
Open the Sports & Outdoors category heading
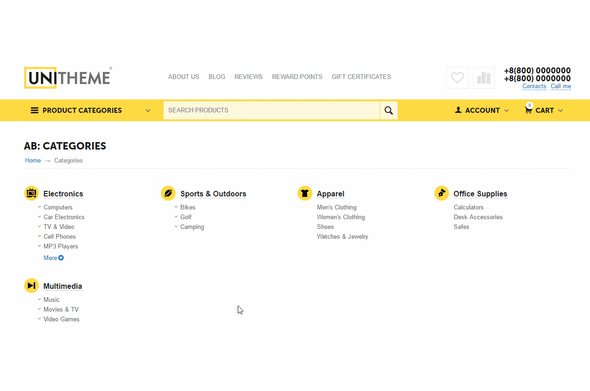point(213,194)
